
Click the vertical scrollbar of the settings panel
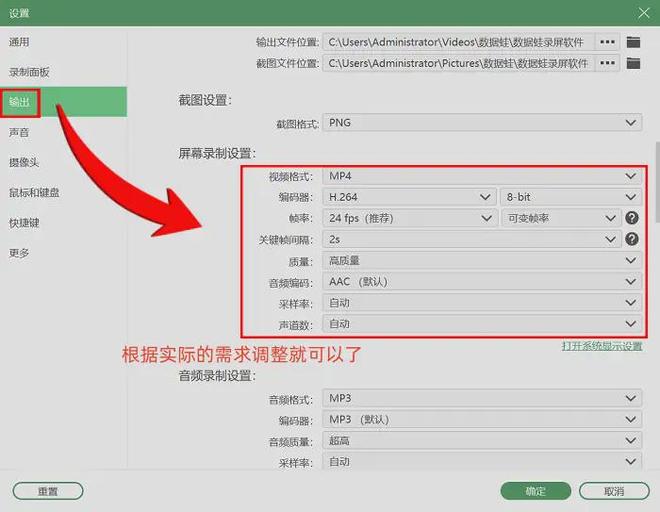[x=656, y=180]
